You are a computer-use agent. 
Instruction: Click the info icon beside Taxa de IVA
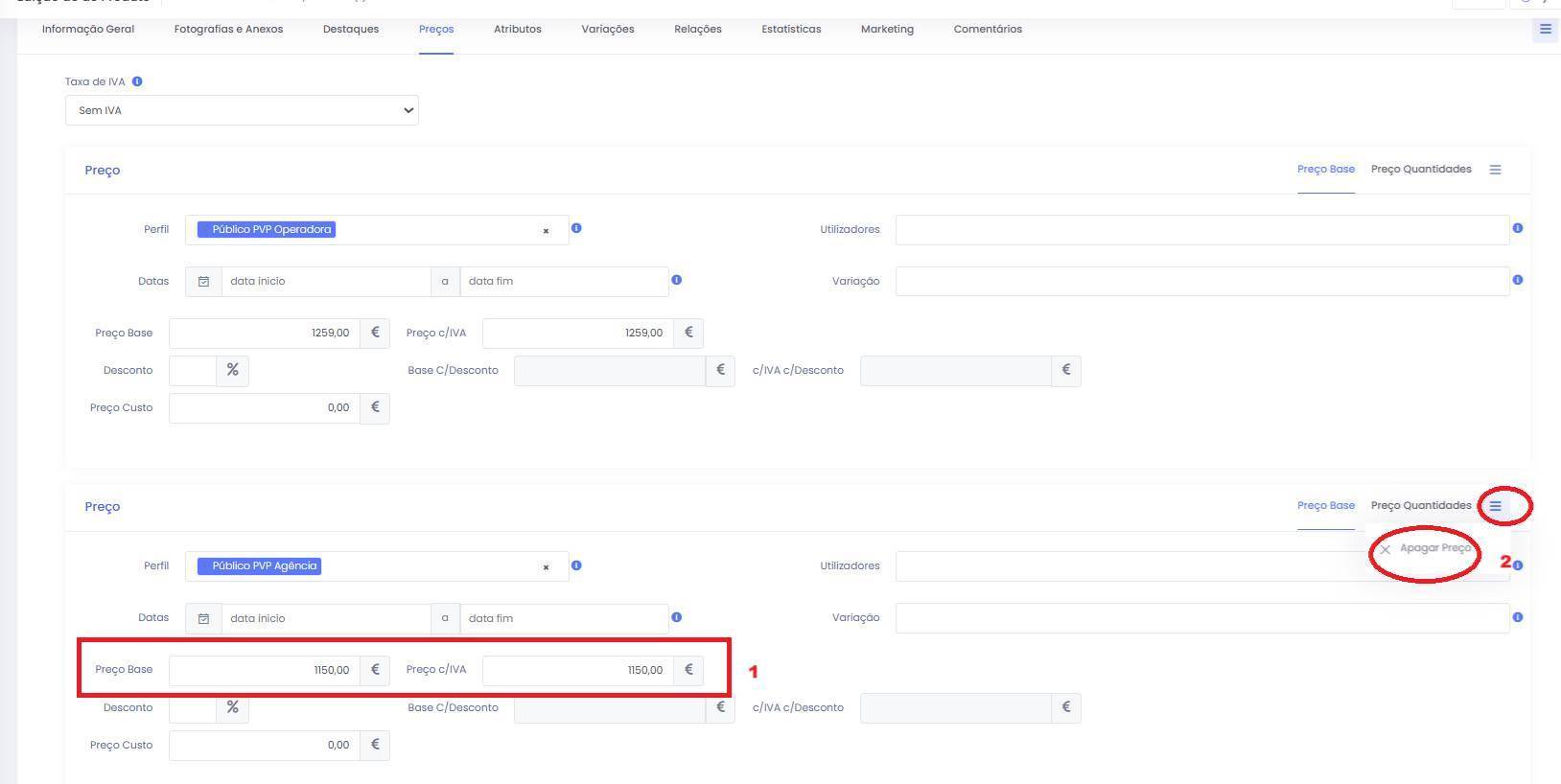137,81
